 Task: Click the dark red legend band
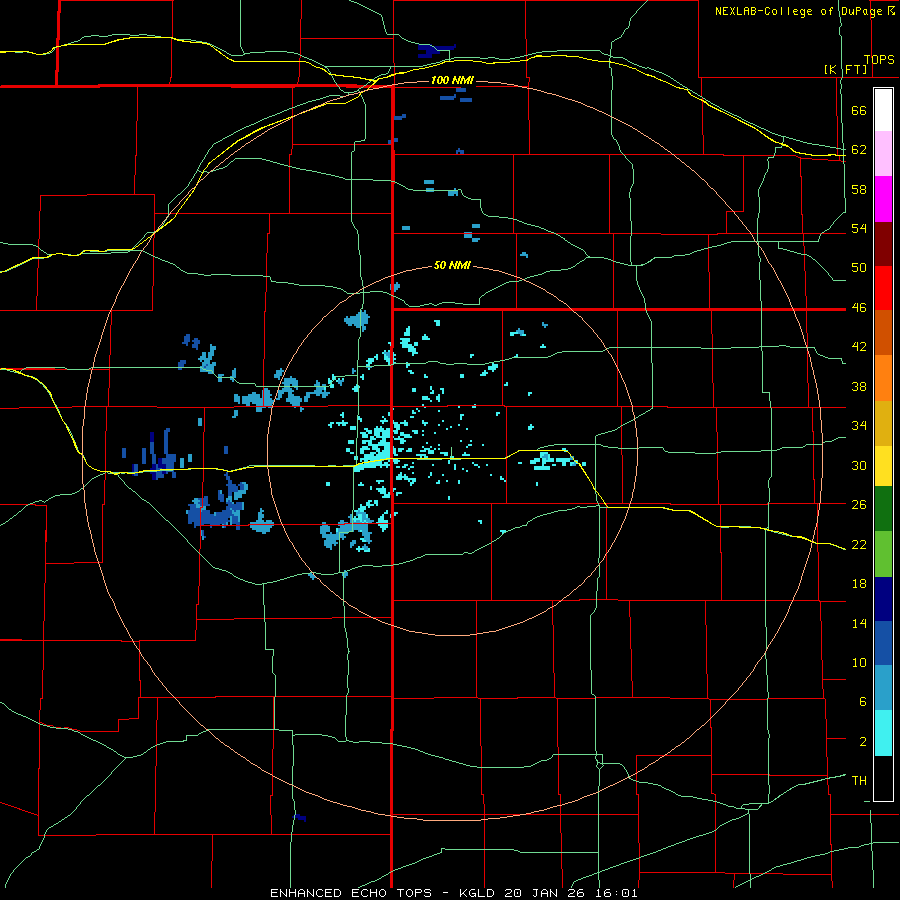[883, 243]
